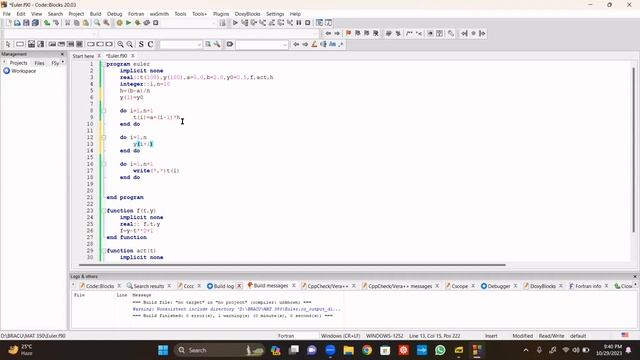
Task: Open the search text dropdown beside the C button
Action: pos(199,44)
